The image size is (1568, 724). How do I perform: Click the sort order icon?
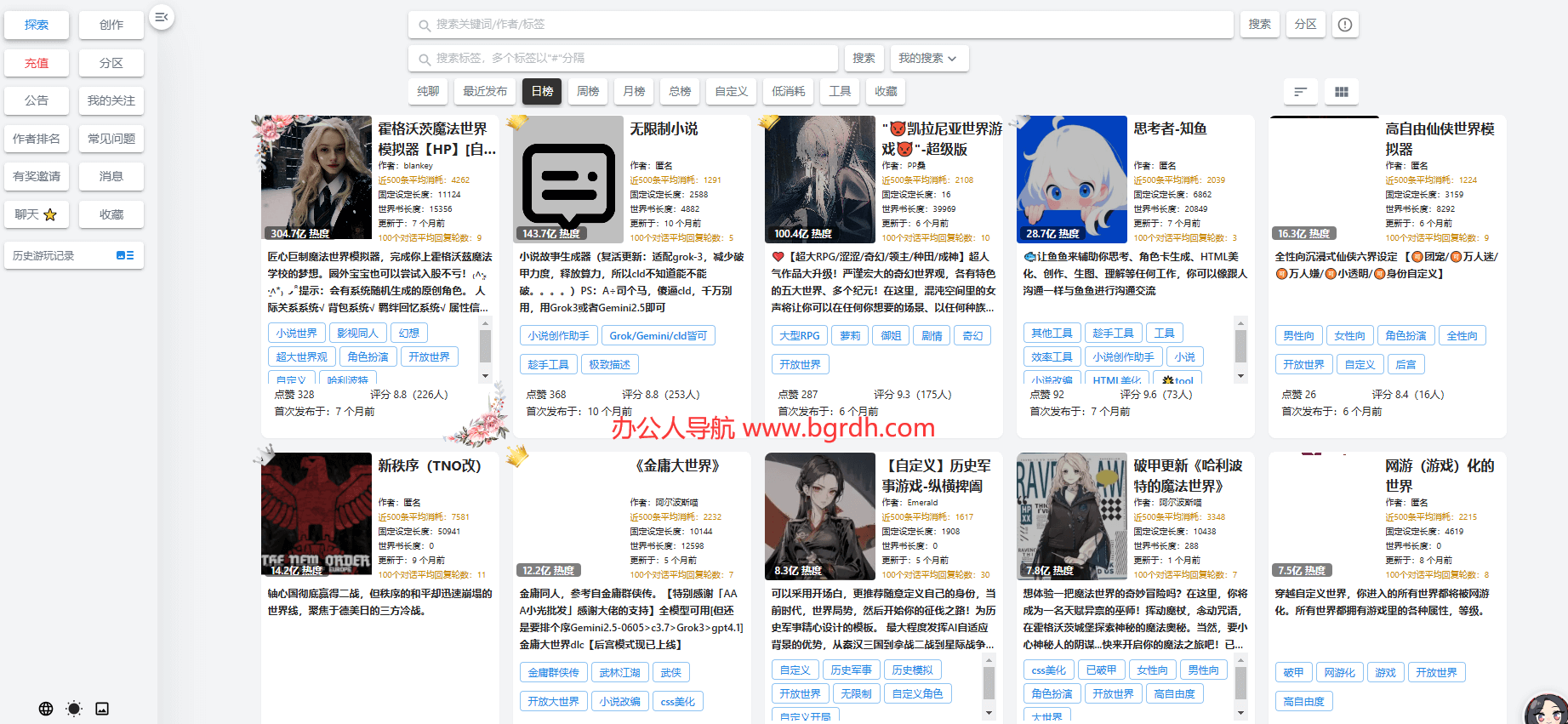[x=1300, y=92]
